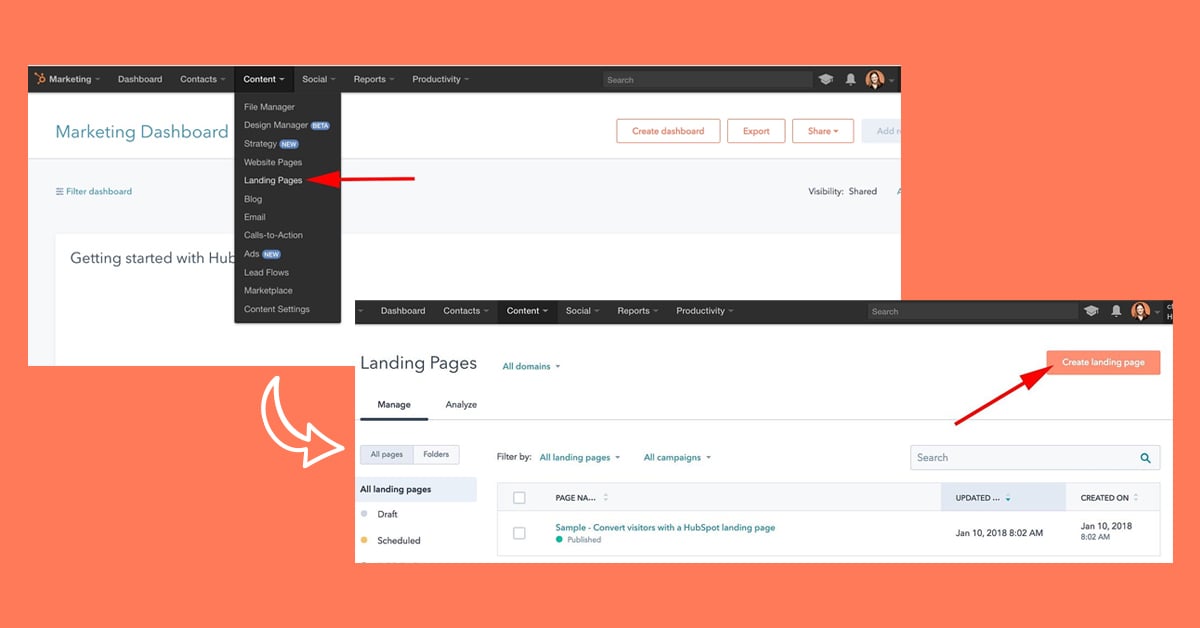The image size is (1200, 628).
Task: Open Sample - Convert visitors landing page link
Action: tap(665, 527)
